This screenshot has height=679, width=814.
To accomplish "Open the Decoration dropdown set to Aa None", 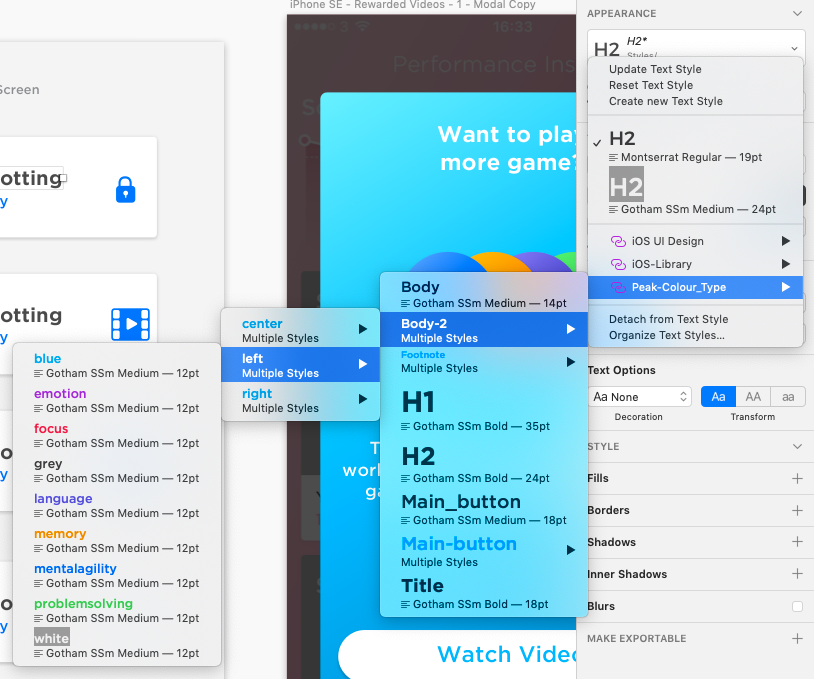I will (639, 396).
